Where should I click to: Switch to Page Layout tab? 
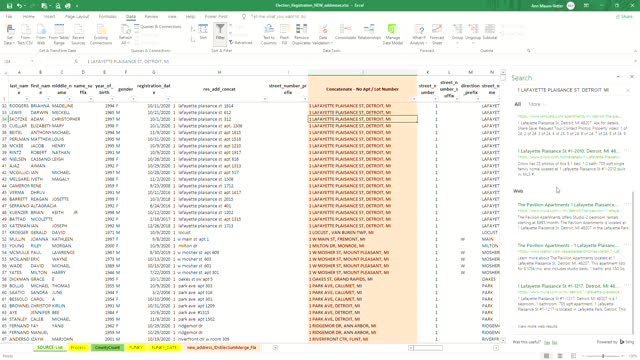coord(77,17)
